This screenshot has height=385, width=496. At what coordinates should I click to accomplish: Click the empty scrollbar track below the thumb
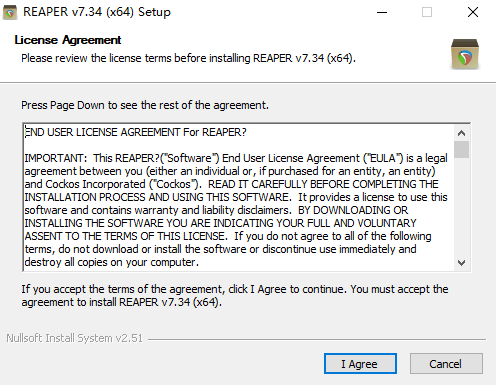click(x=461, y=207)
